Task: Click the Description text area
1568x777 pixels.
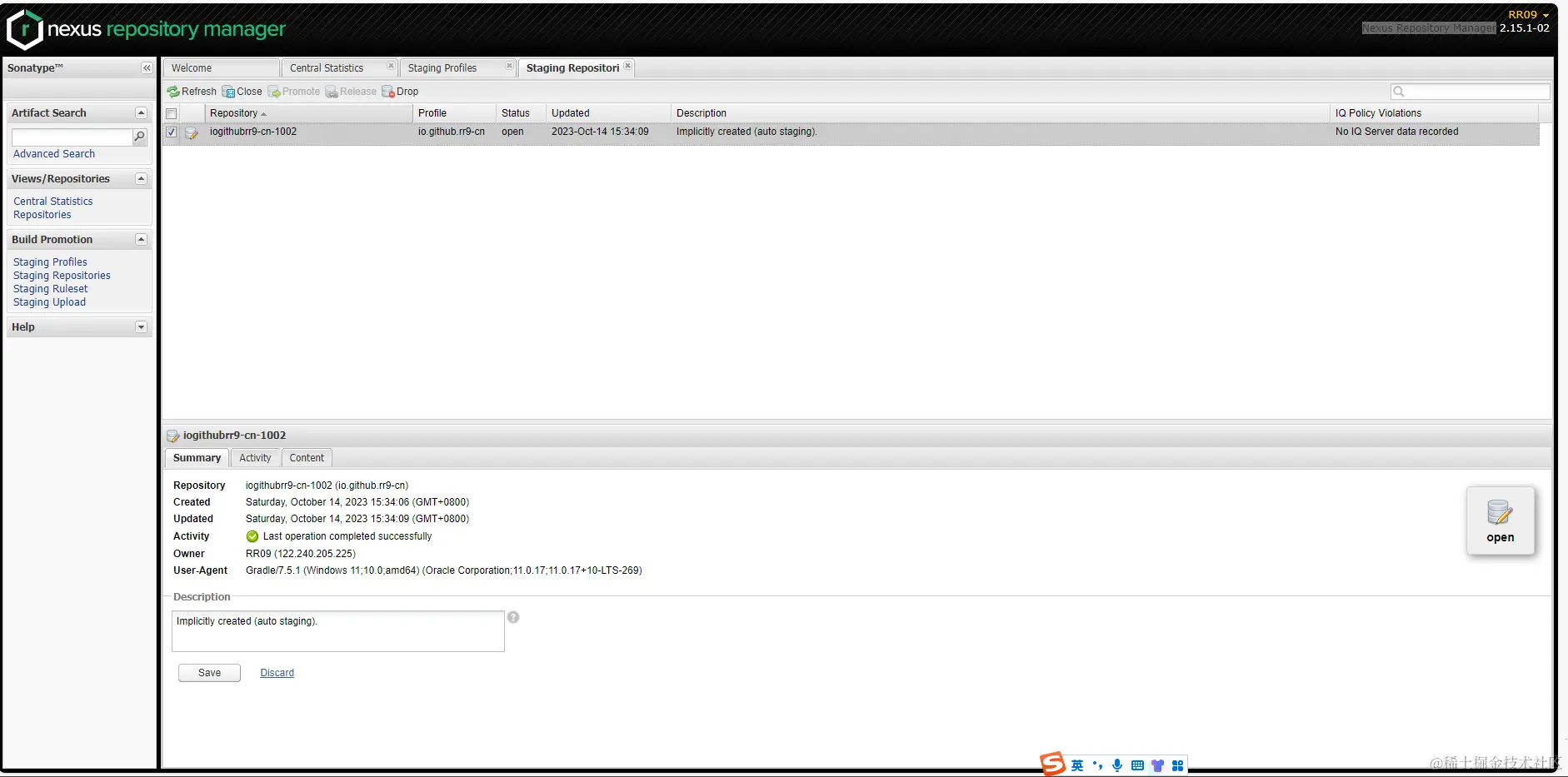Action: [x=338, y=631]
